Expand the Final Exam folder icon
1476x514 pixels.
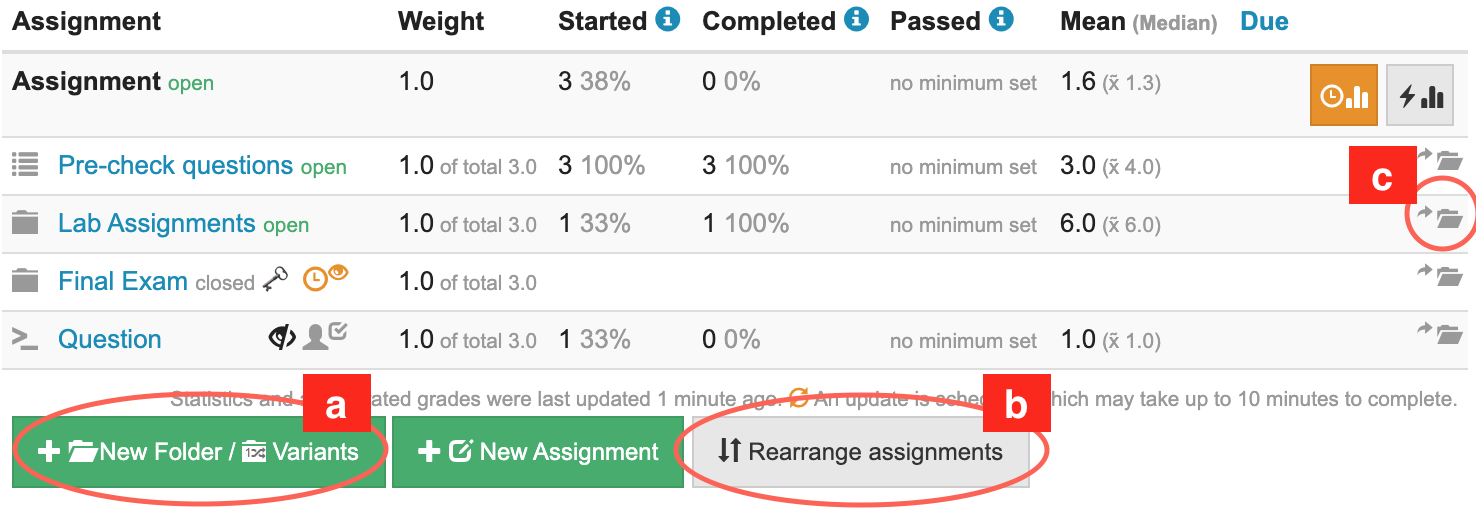25,281
